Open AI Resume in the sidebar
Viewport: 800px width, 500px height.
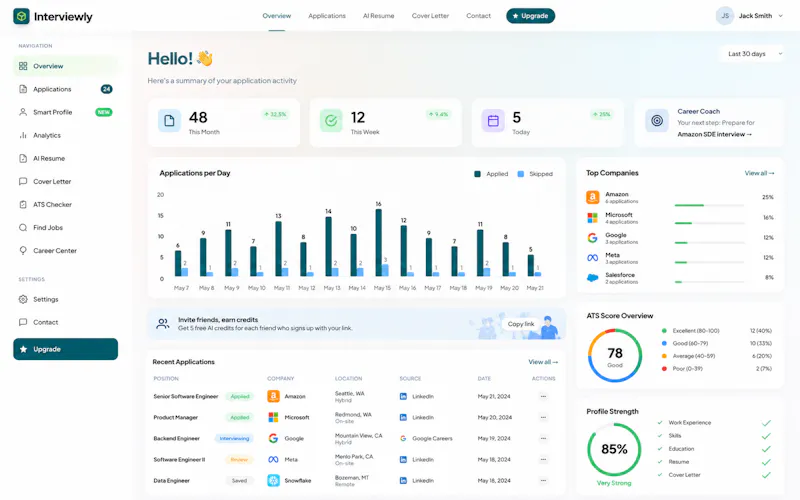(x=65, y=158)
